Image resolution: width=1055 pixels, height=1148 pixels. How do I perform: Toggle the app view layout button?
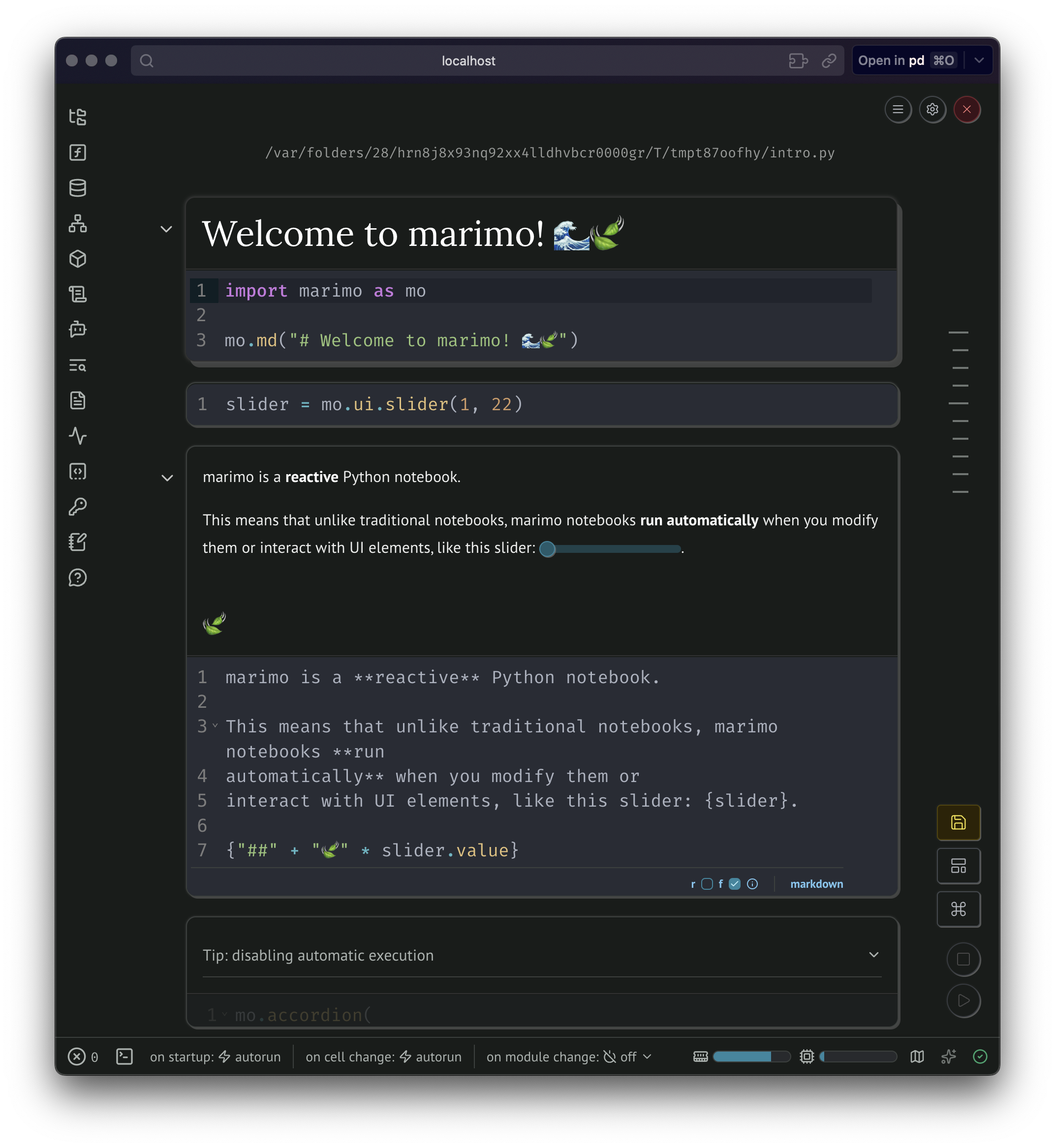959,866
